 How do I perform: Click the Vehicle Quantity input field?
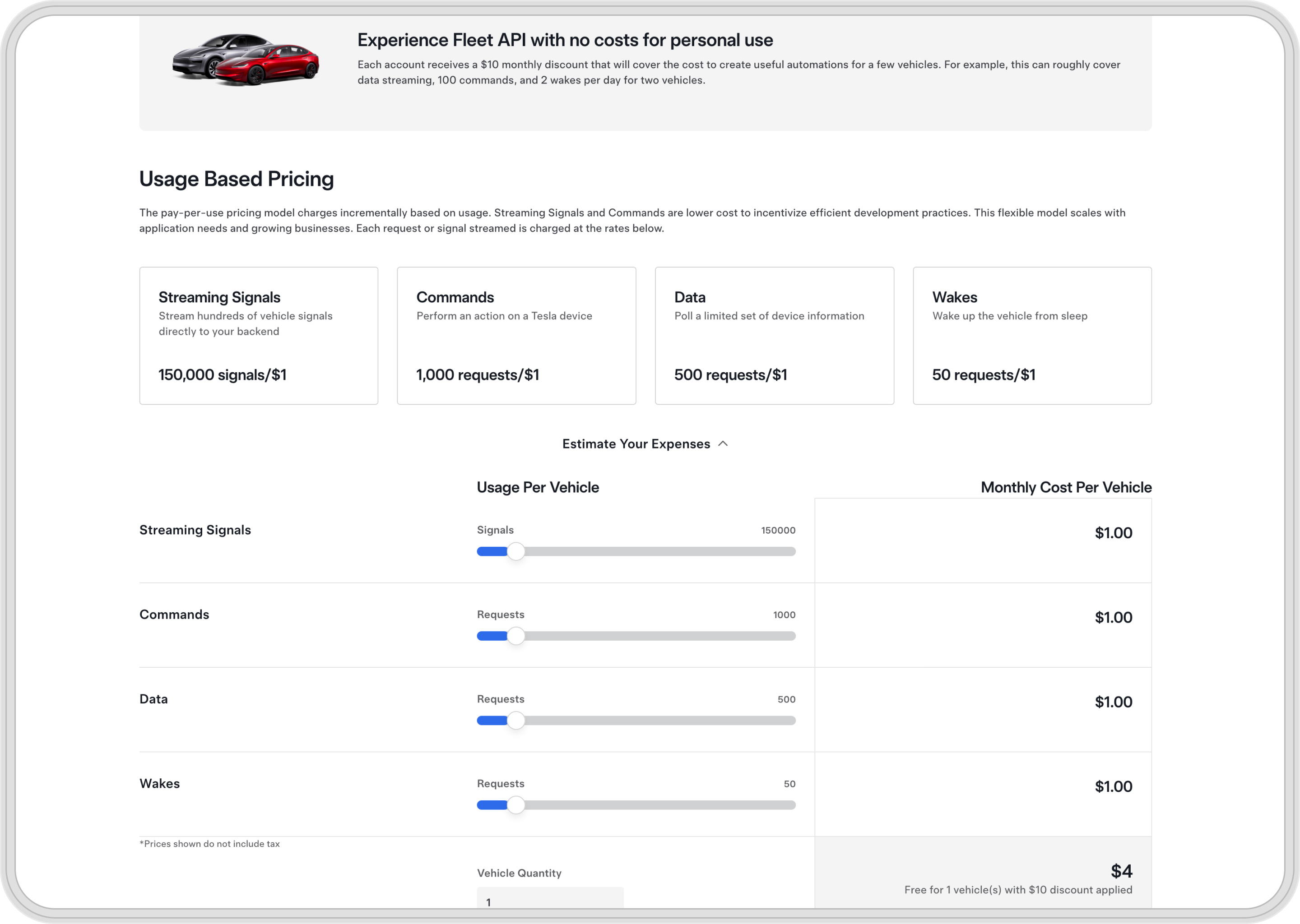point(550,898)
